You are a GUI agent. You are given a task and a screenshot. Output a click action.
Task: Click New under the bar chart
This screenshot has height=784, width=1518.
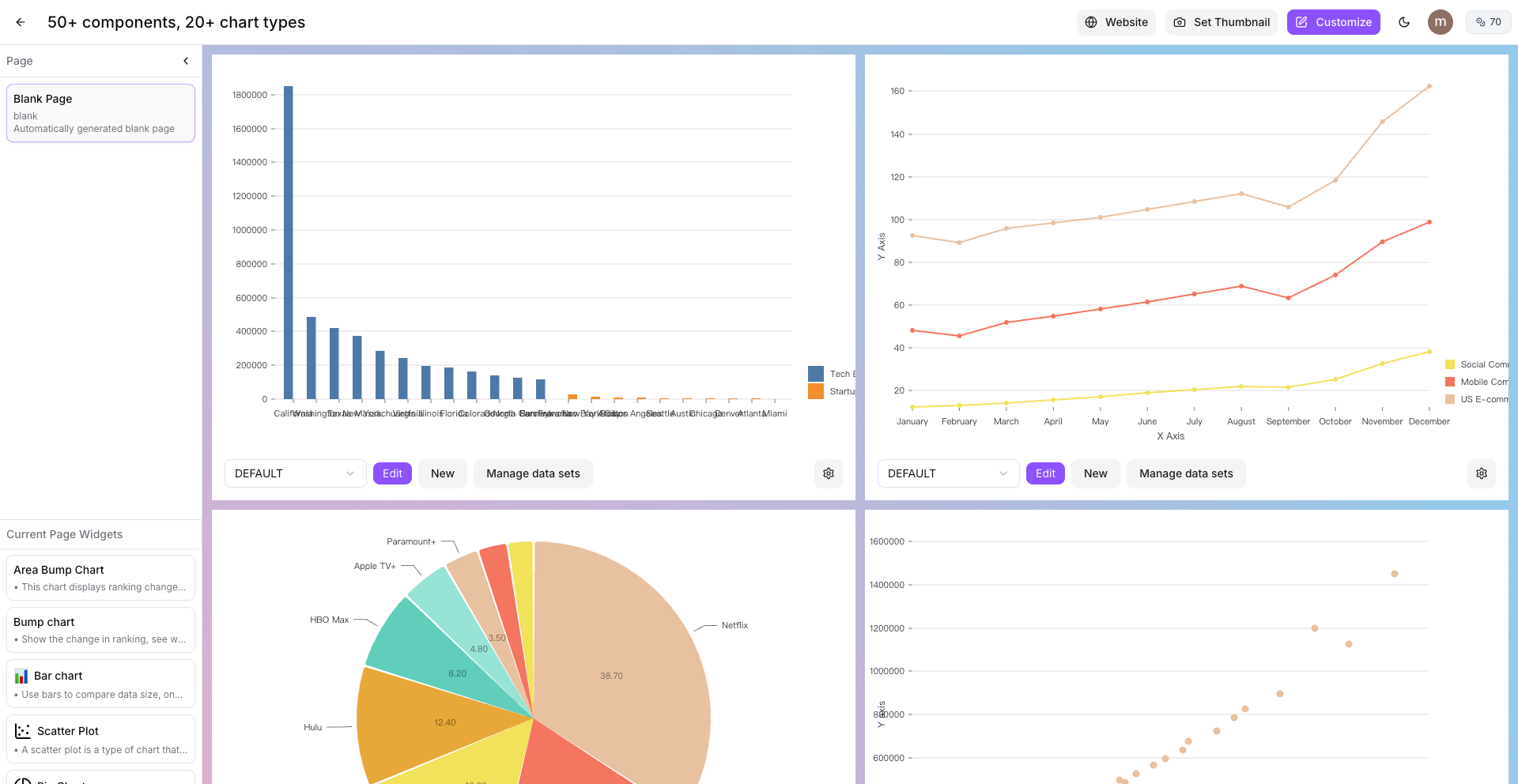click(443, 473)
